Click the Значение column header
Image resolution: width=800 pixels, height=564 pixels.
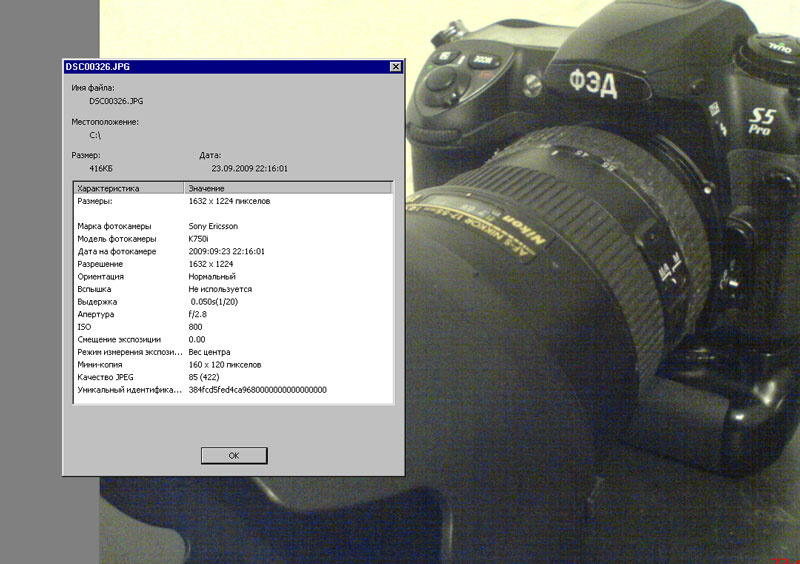[288, 188]
